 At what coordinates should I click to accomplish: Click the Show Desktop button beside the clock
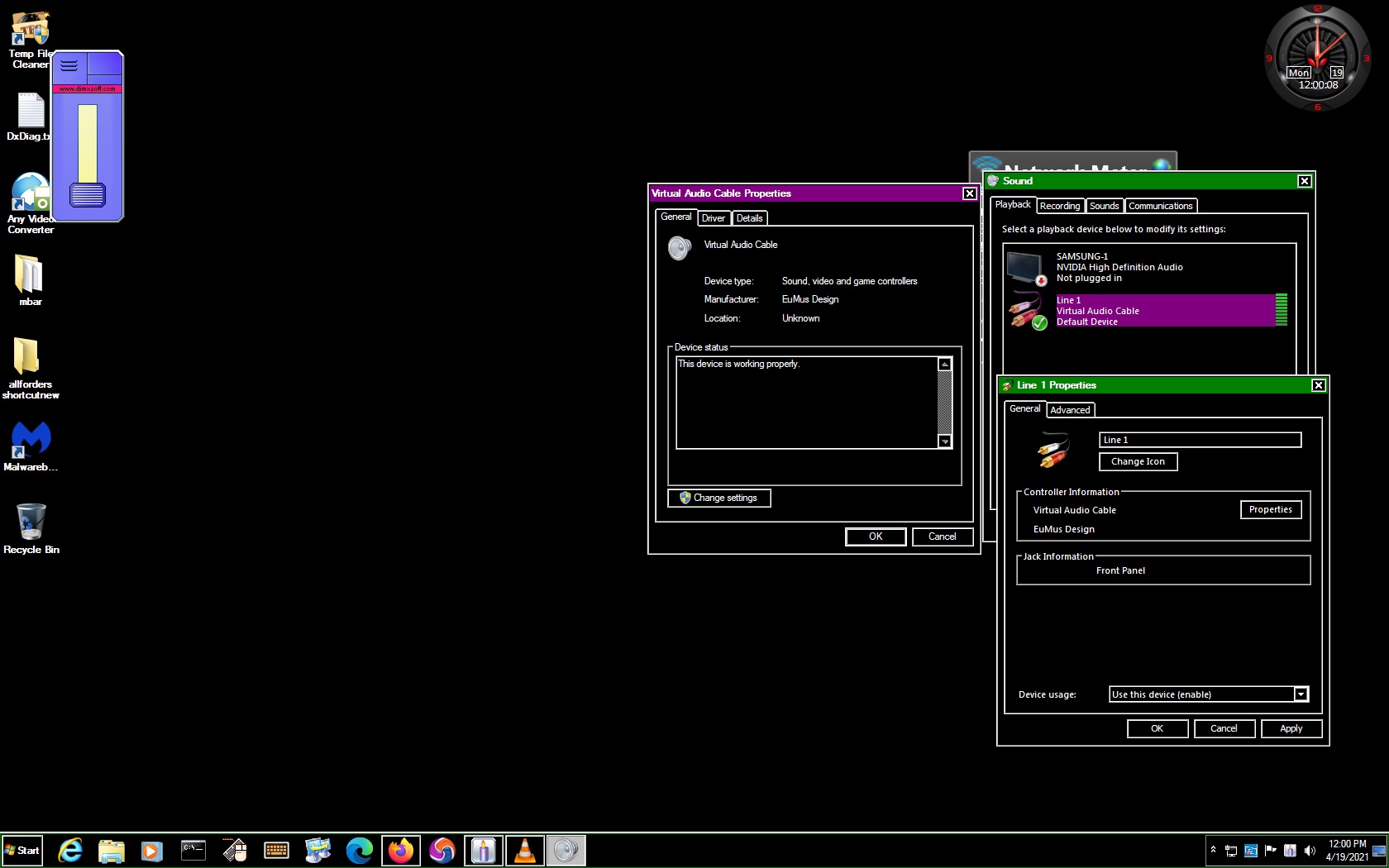point(1379,850)
